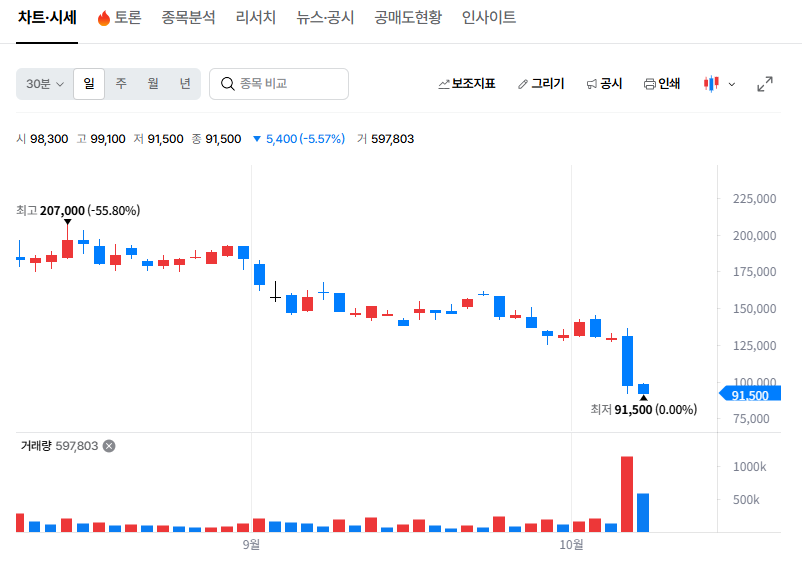This screenshot has width=802, height=562.
Task: Open the 보조지표 indicators menu
Action: click(466, 84)
